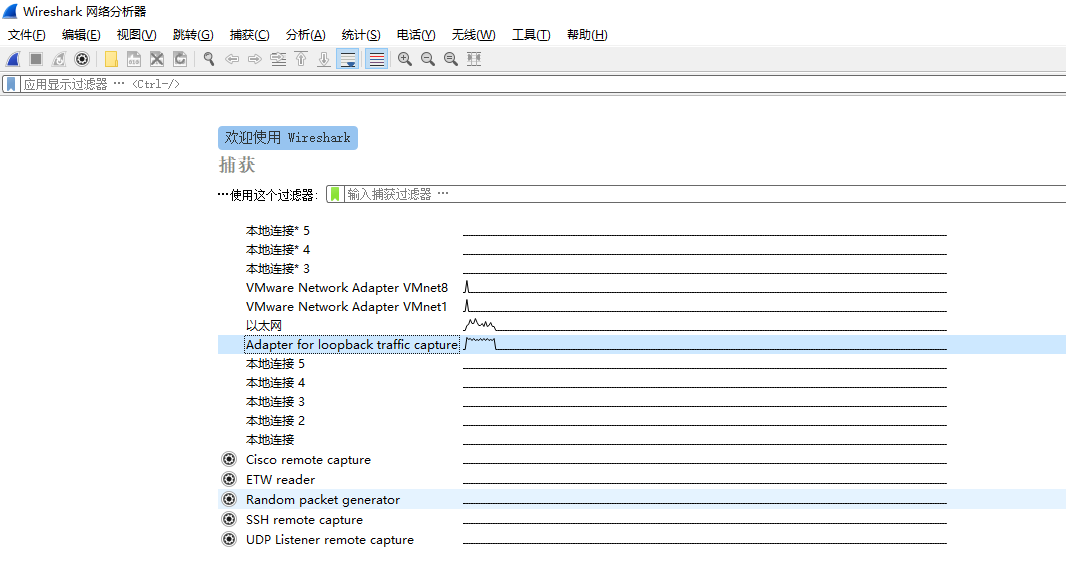This screenshot has height=582, width=1066.
Task: Restart the current capture
Action: (x=57, y=59)
